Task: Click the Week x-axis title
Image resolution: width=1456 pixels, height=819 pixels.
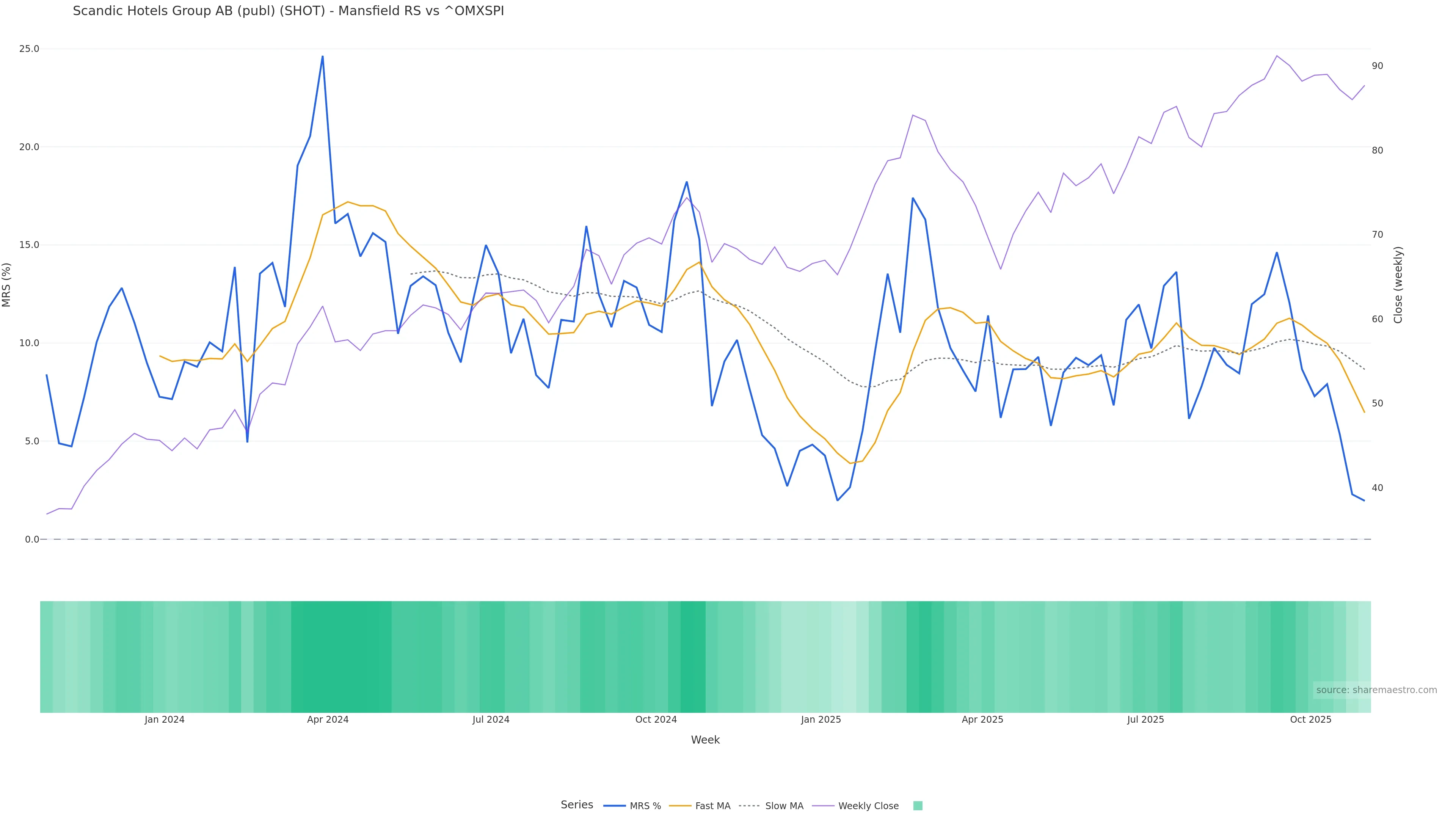Action: click(x=705, y=740)
